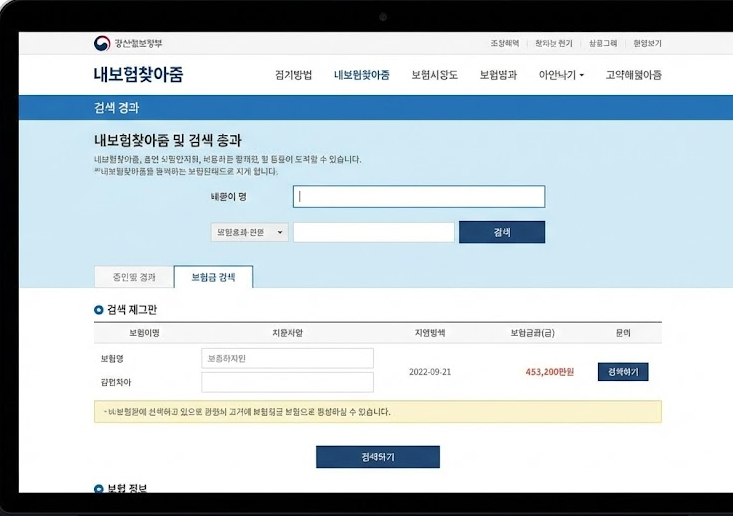Click the first top utility link

pyautogui.click(x=505, y=43)
